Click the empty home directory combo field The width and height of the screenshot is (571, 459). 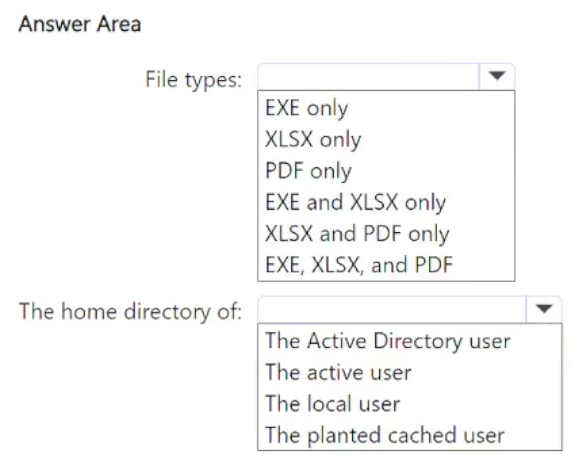click(392, 310)
